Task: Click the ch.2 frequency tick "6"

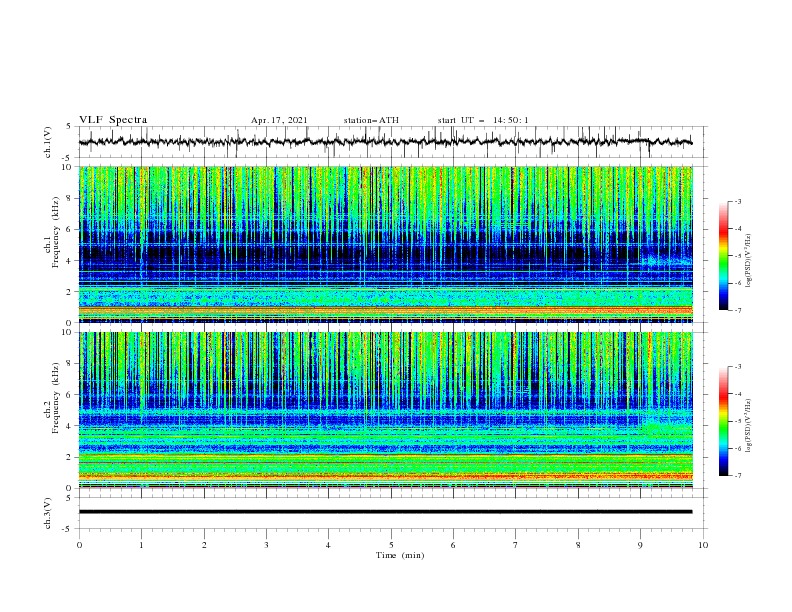Action: pyautogui.click(x=70, y=395)
